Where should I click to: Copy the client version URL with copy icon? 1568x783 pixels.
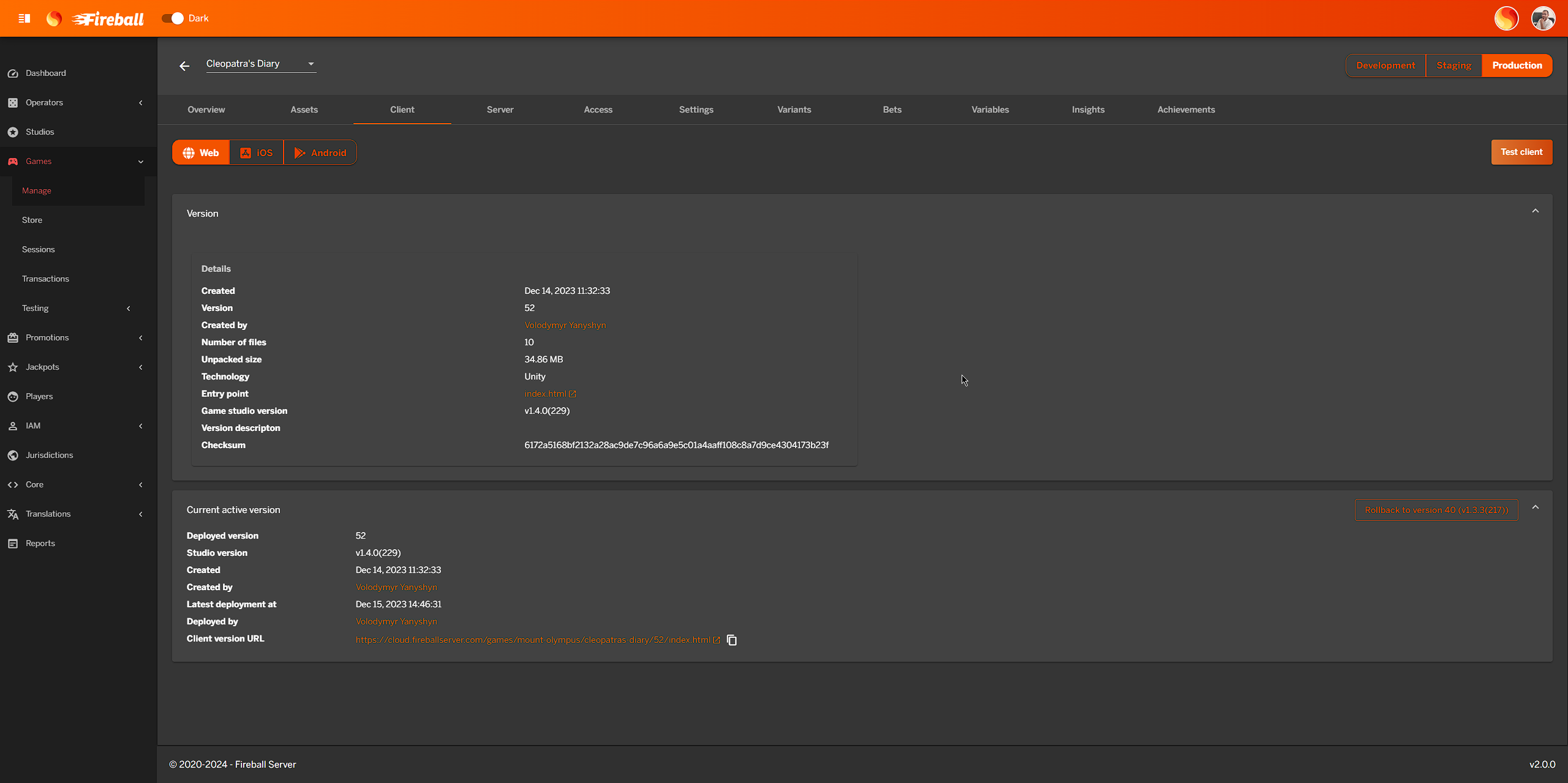[731, 640]
